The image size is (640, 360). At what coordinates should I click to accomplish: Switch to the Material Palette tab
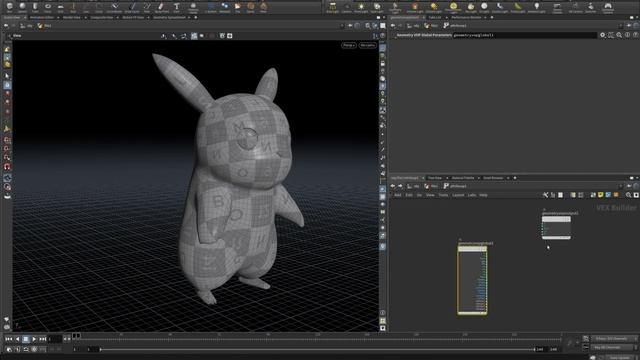463,178
